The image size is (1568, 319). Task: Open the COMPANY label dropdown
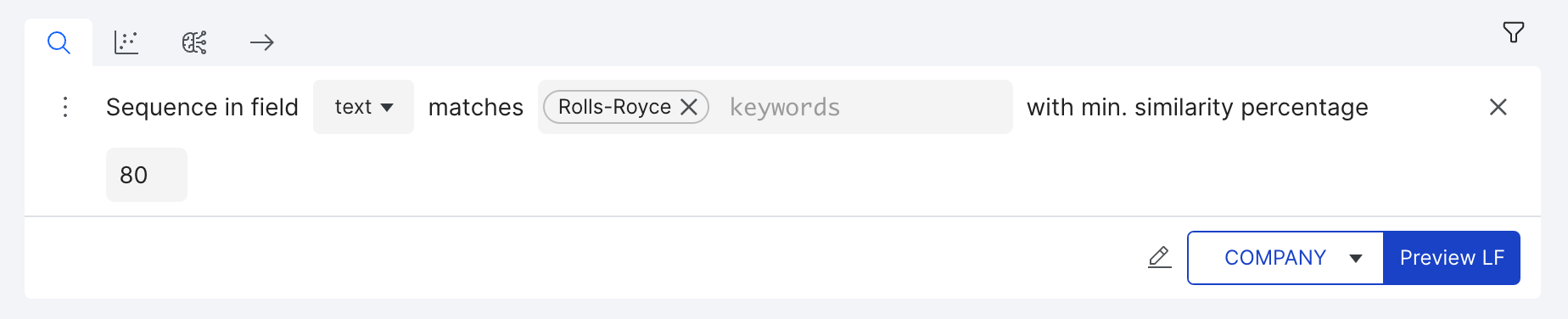(x=1285, y=258)
